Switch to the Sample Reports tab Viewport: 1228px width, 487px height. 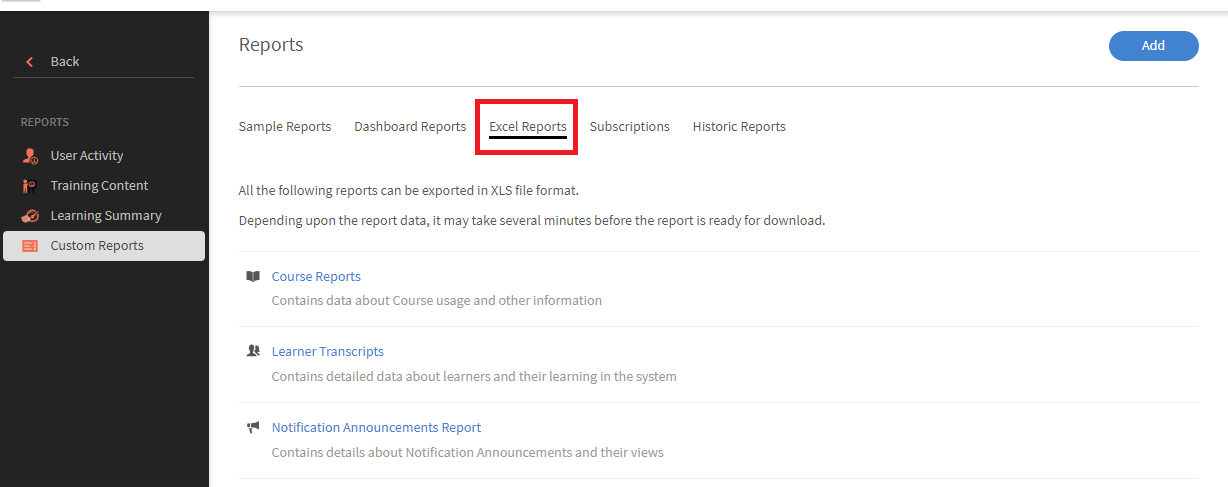(x=285, y=127)
